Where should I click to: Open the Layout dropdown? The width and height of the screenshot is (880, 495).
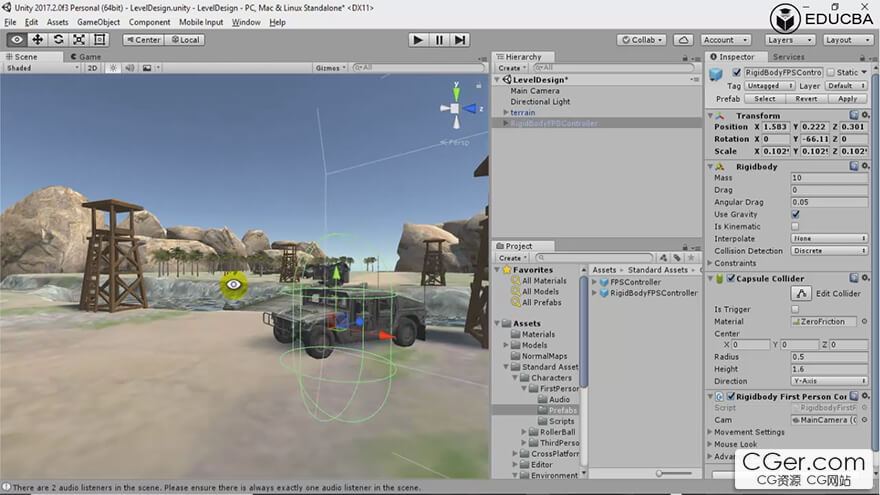(x=848, y=40)
